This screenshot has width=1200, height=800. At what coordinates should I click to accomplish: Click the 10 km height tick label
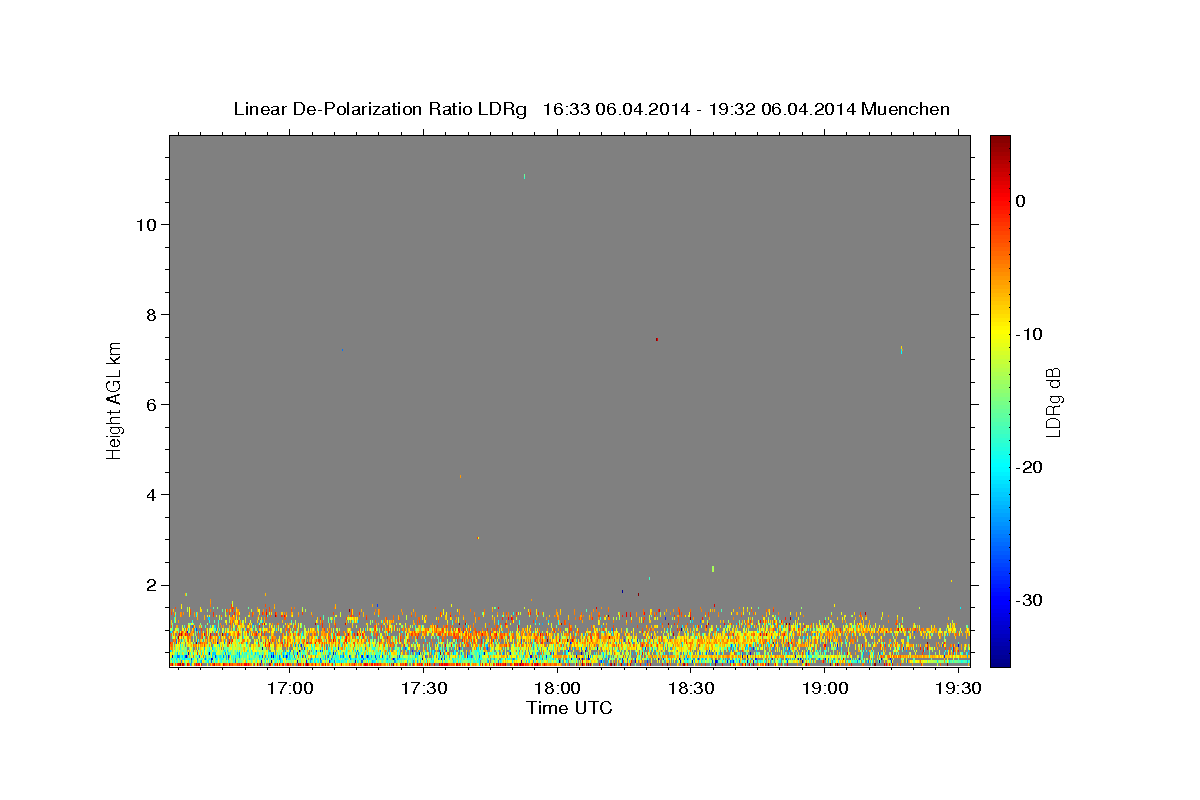coord(145,225)
